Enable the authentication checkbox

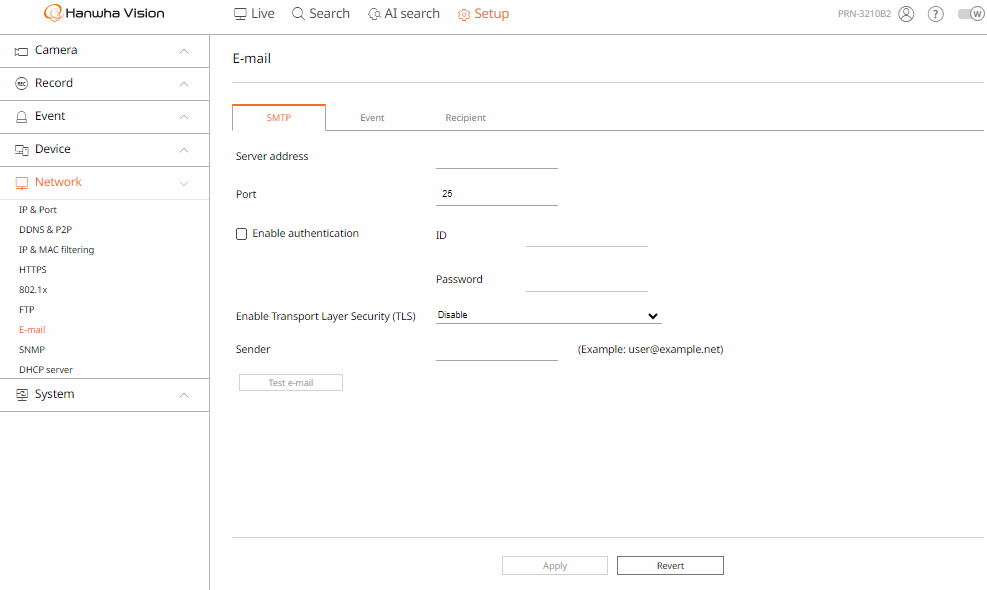pyautogui.click(x=241, y=233)
